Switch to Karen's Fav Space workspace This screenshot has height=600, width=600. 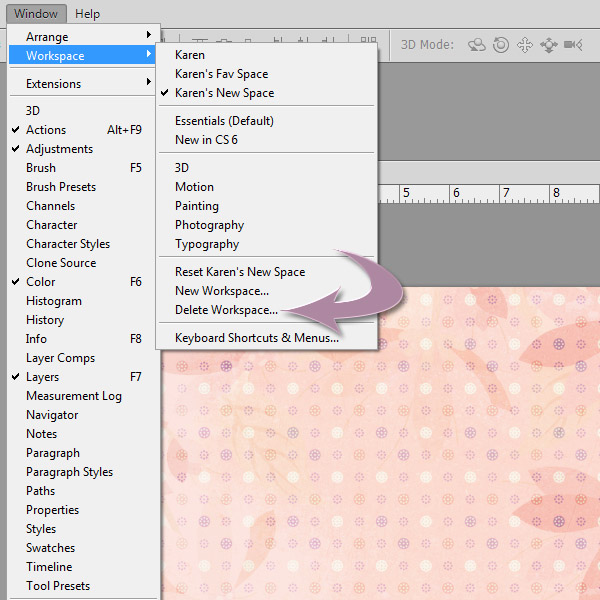click(266, 73)
